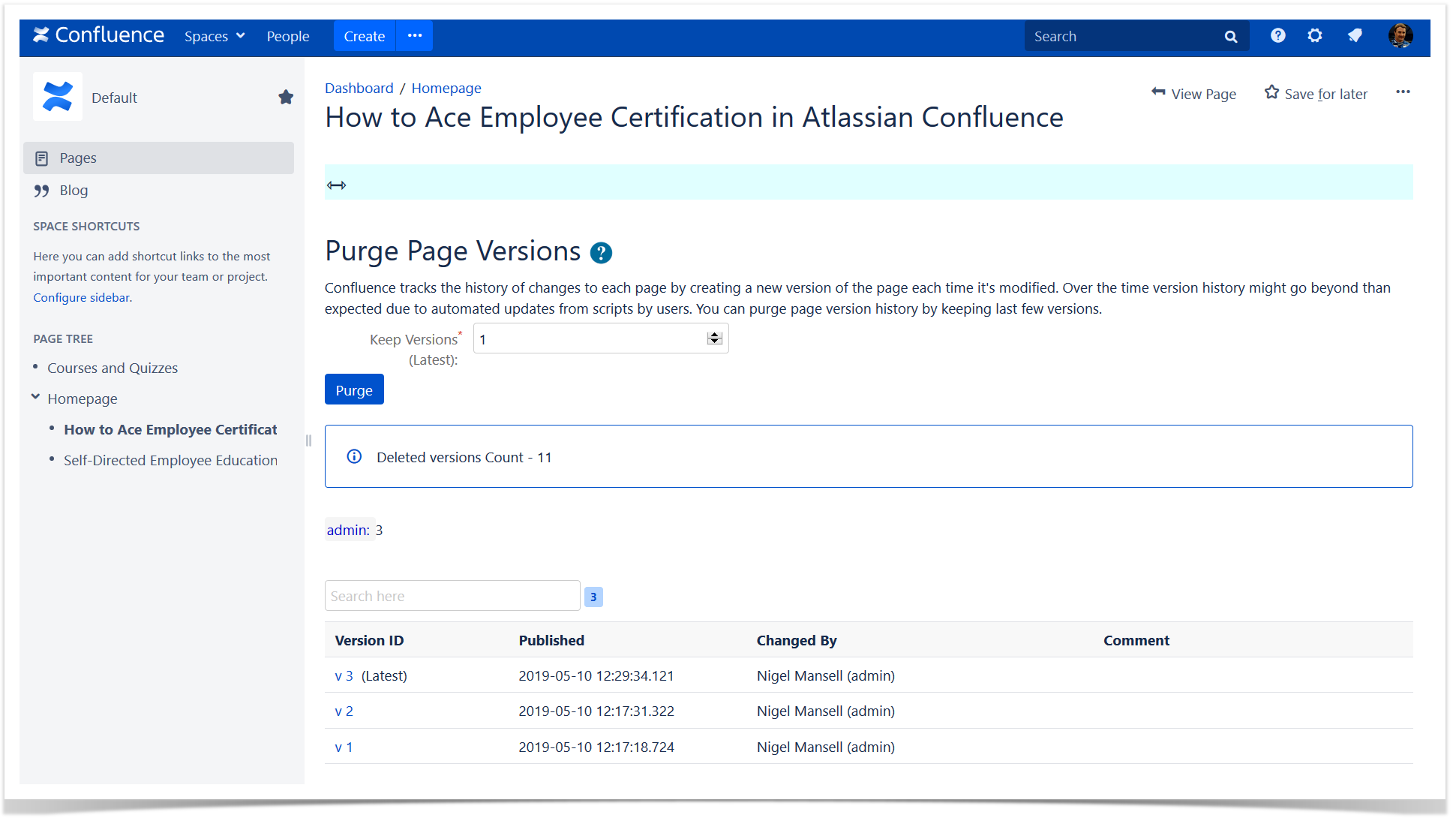Open Self-Directed Employee Education page
The image size is (1456, 821).
(170, 460)
